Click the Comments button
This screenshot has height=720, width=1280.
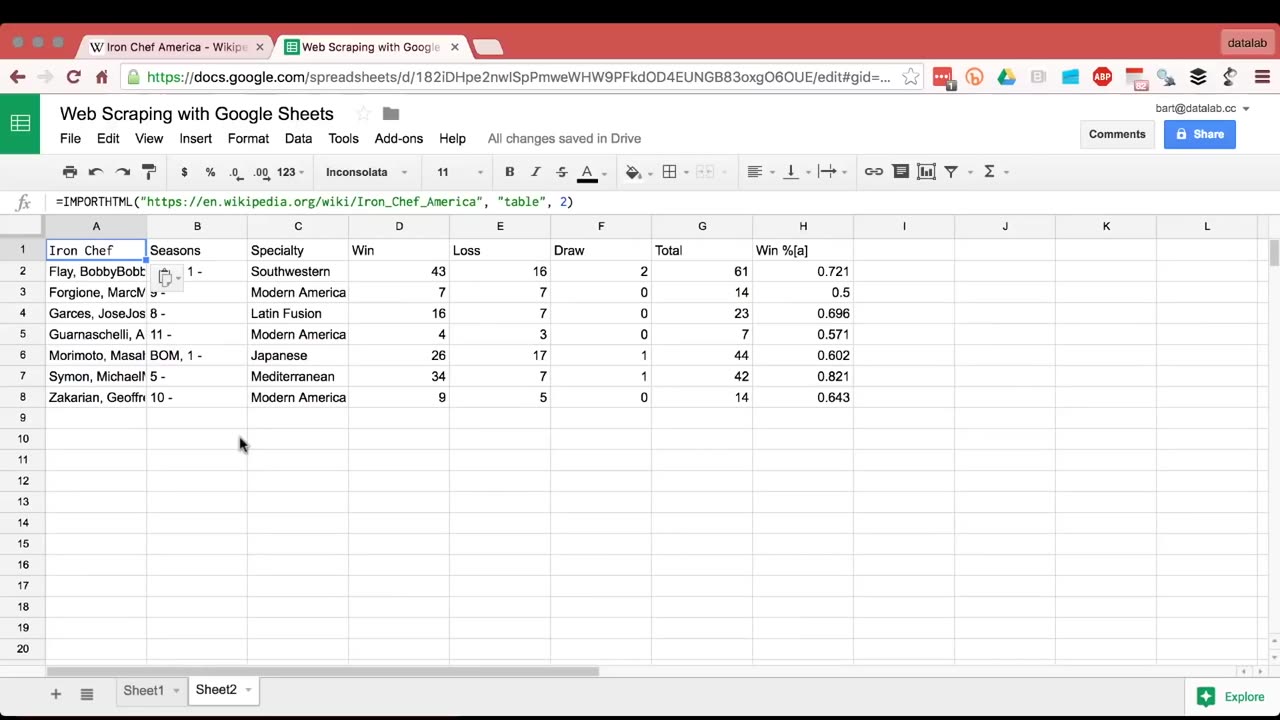click(x=1117, y=134)
